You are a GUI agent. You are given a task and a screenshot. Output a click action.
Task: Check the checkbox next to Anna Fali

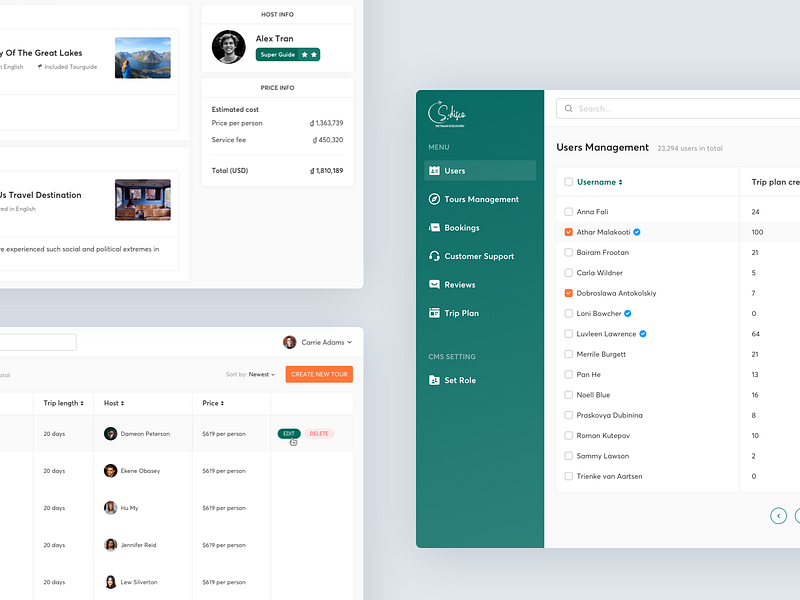click(567, 212)
